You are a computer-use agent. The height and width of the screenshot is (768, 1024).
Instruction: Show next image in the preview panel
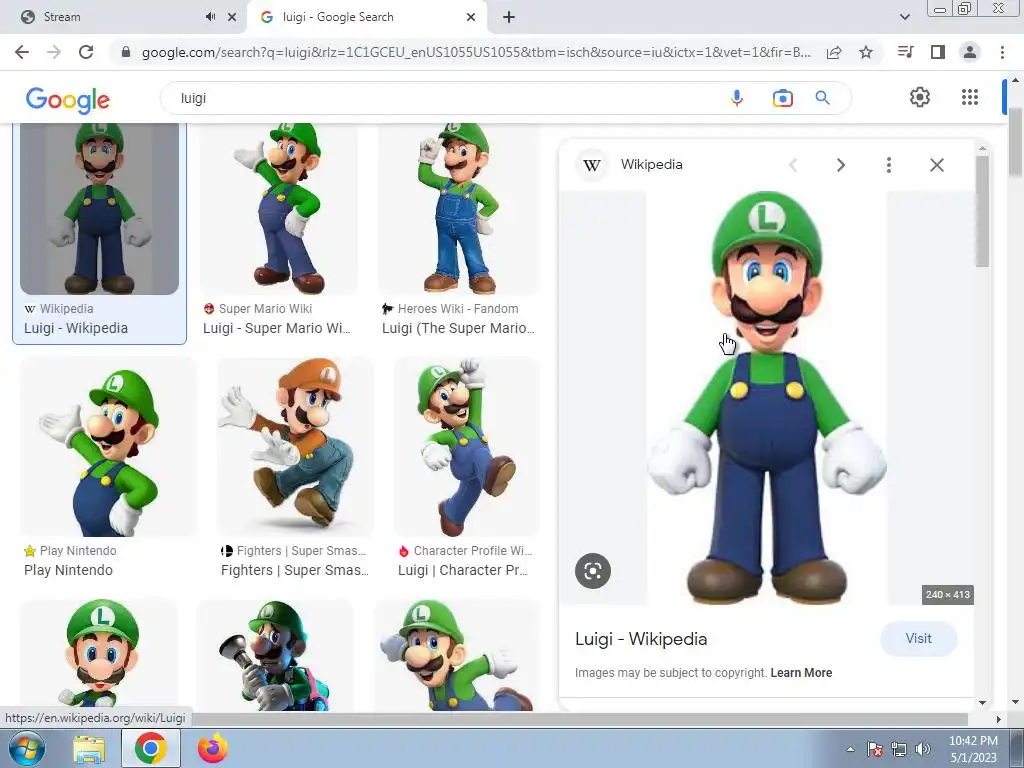coord(840,165)
